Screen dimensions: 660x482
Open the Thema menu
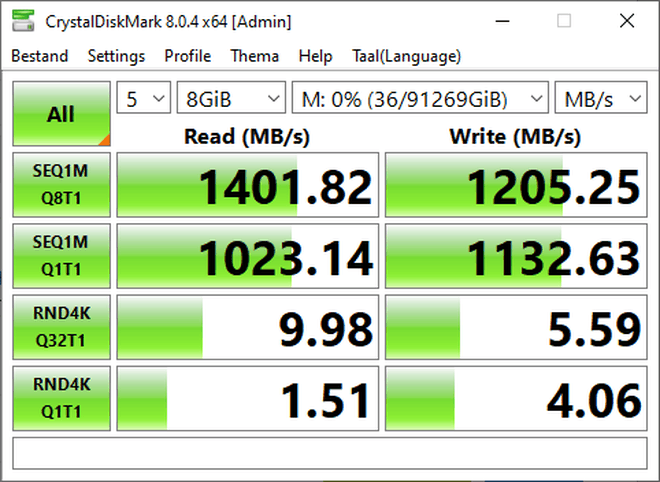point(255,56)
